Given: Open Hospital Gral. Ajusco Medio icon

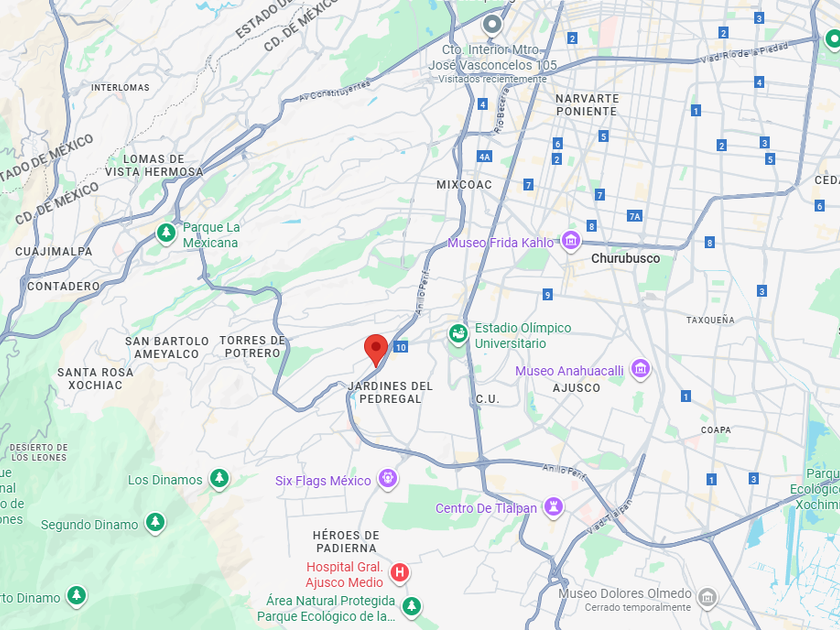Looking at the screenshot, I should coord(400,573).
